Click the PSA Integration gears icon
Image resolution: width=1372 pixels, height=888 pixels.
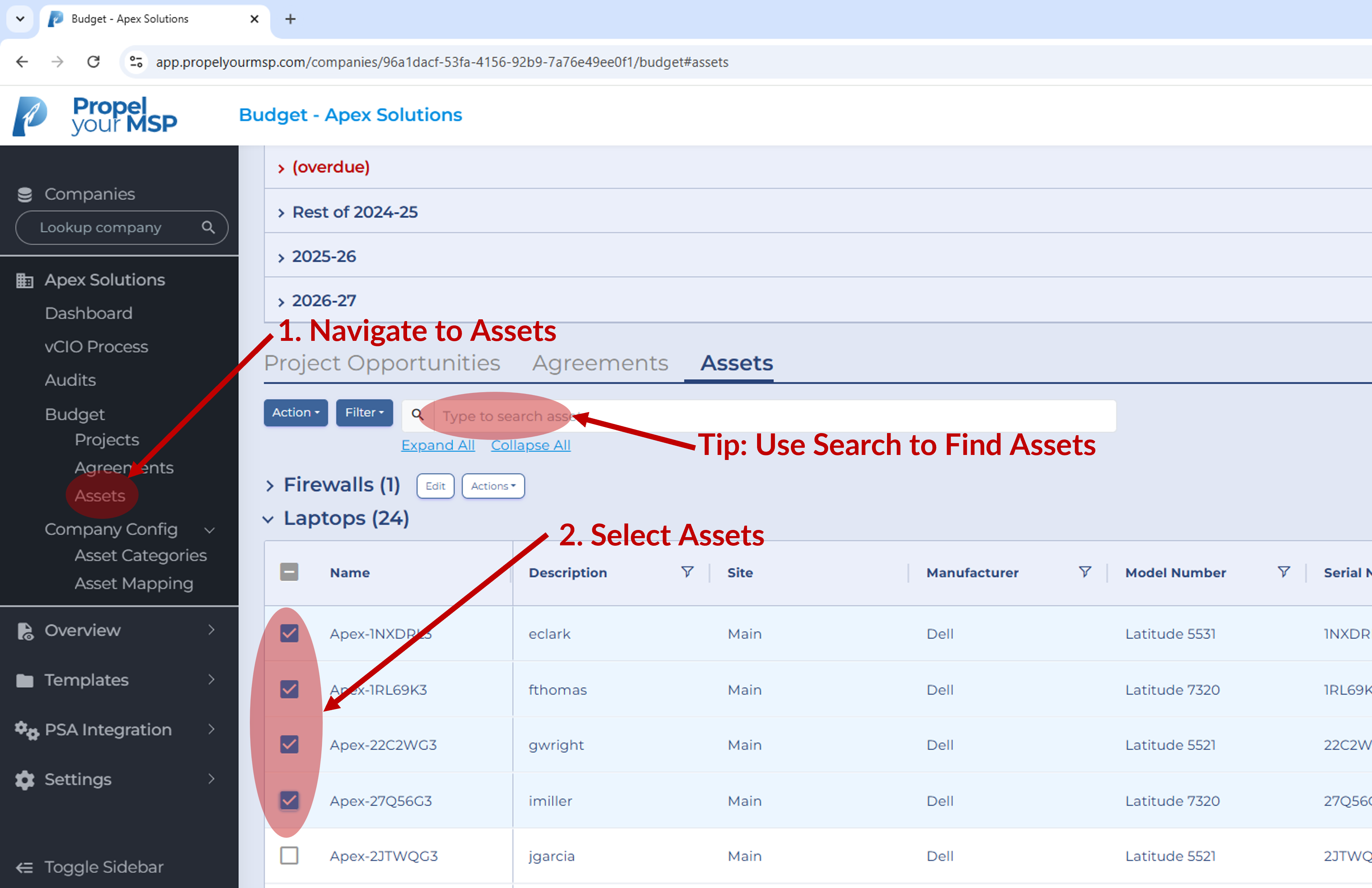click(x=27, y=730)
